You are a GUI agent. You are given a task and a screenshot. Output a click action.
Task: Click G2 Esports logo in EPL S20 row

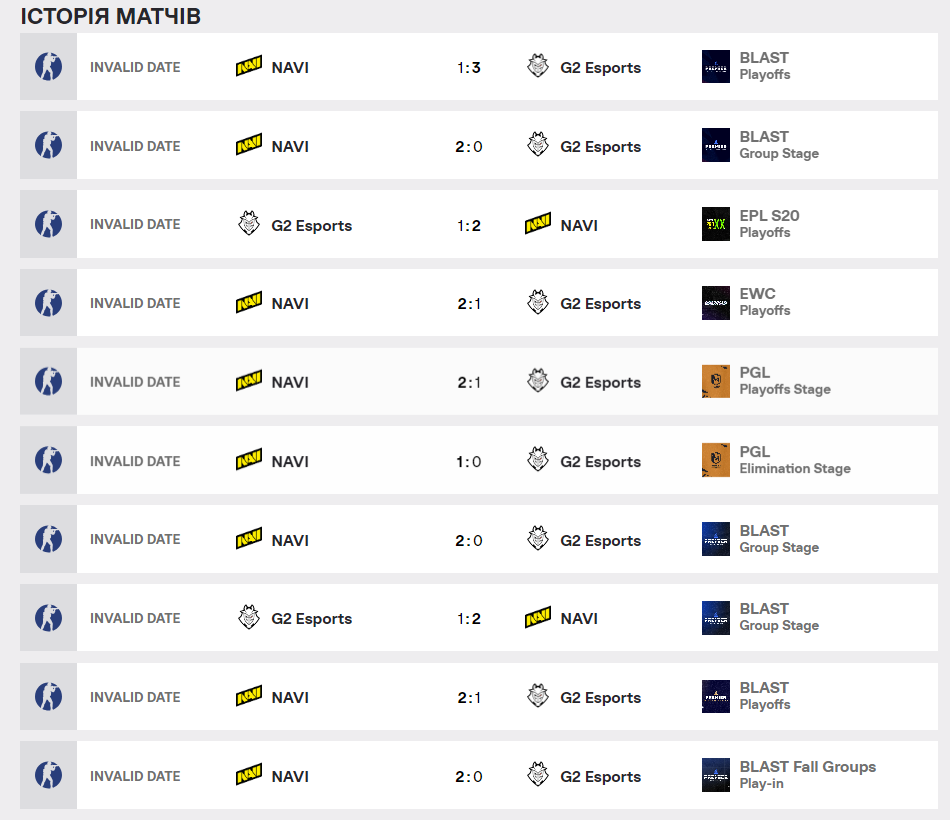pos(248,224)
